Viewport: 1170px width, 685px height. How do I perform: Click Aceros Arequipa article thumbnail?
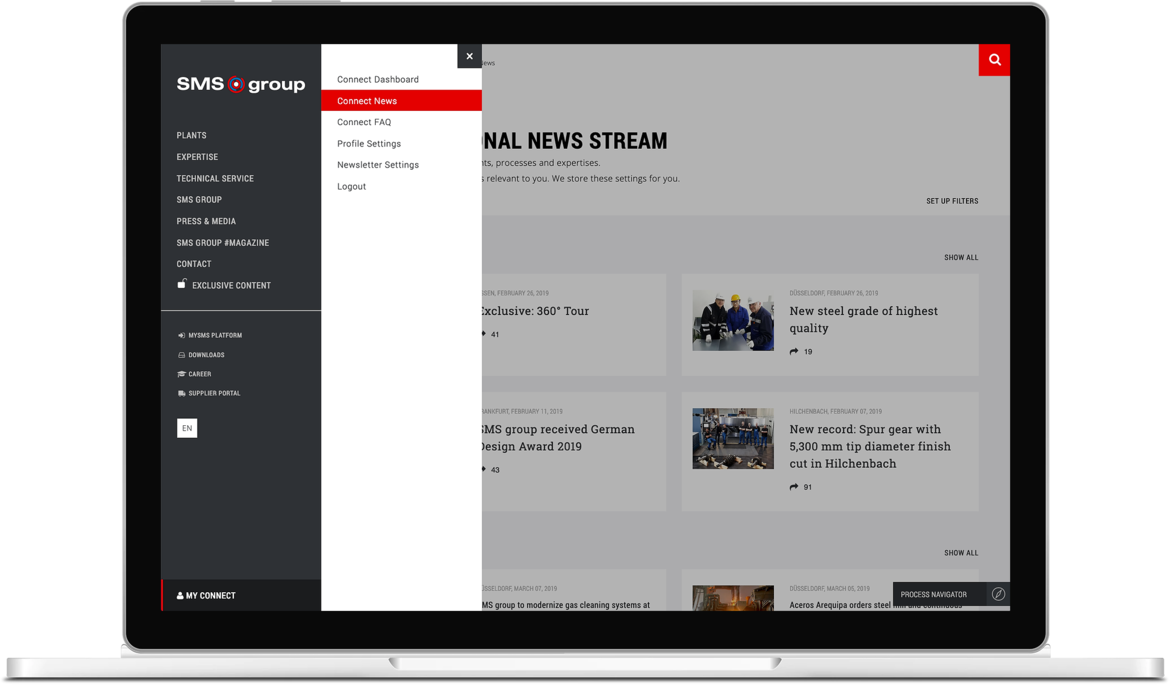733,598
